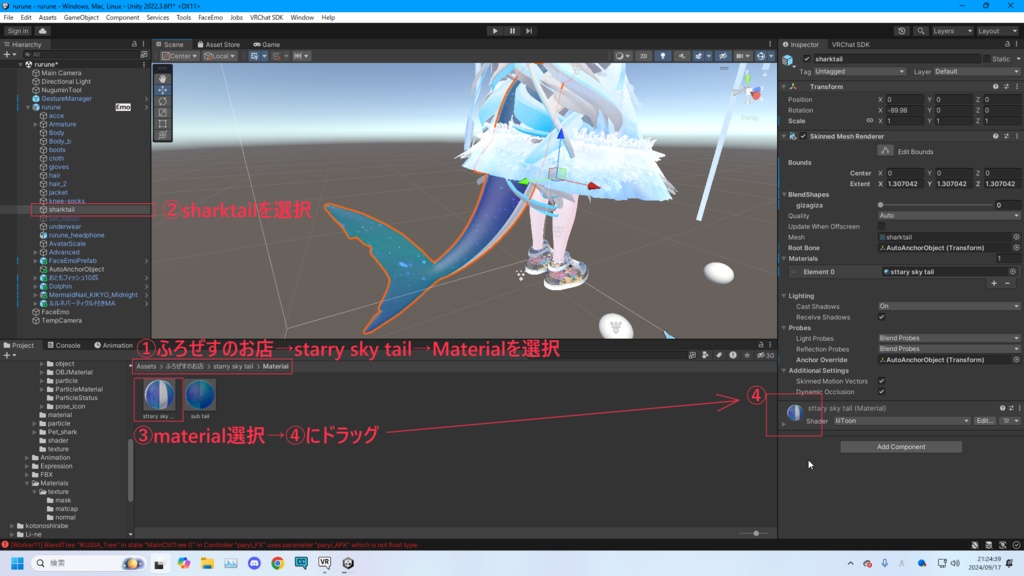Toggle 2D mode in the Scene view
Viewport: 1024px width, 576px height.
646,56
